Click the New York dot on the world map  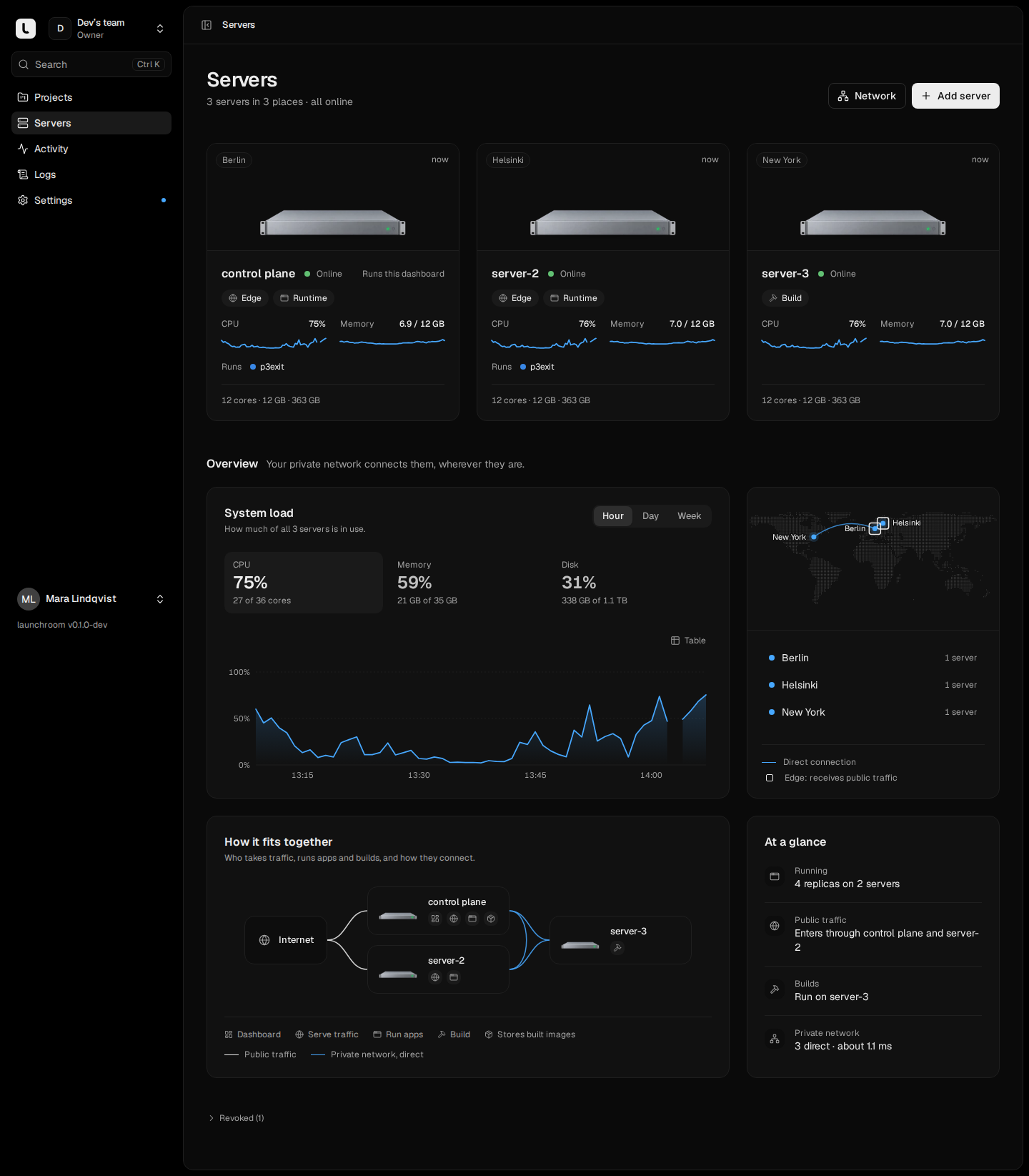point(814,537)
